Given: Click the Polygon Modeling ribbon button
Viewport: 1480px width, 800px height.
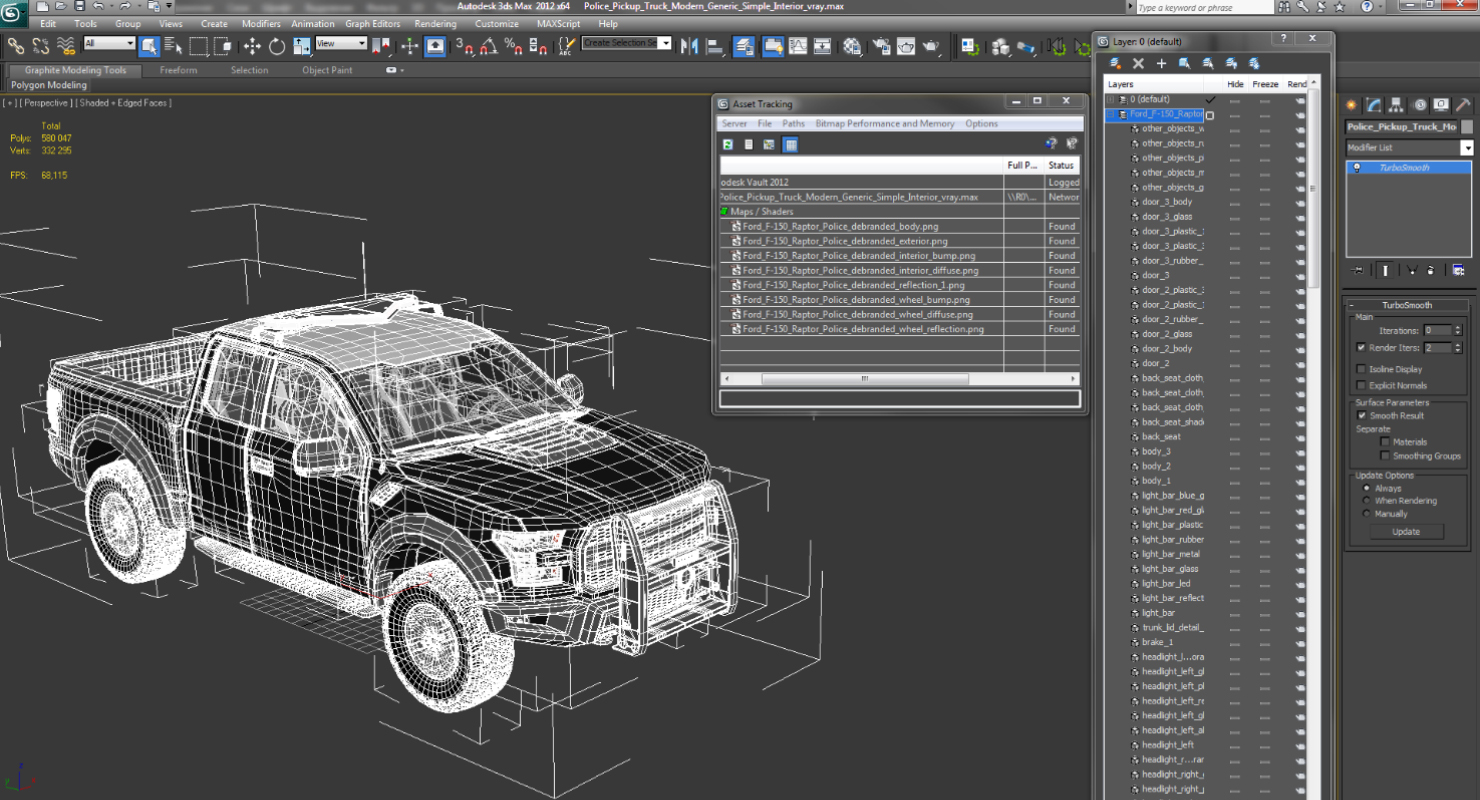Looking at the screenshot, I should click(x=49, y=85).
